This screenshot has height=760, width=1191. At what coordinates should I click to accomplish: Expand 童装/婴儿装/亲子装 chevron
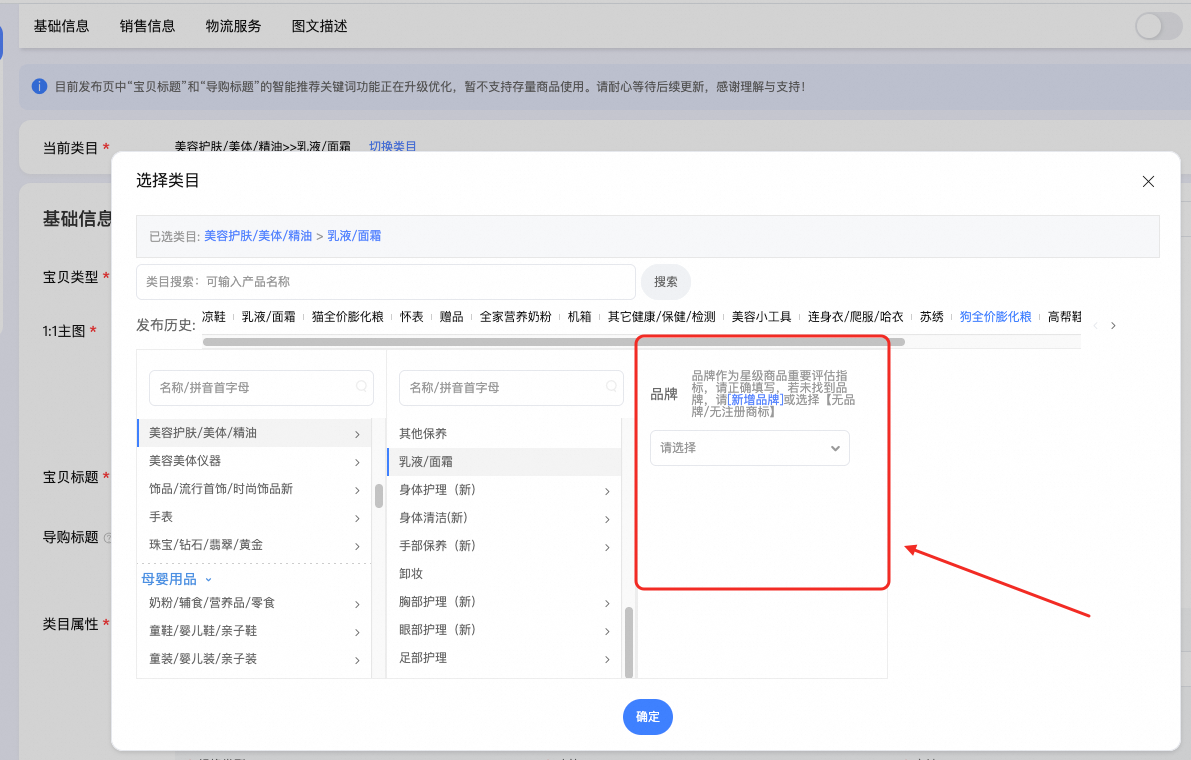click(357, 661)
